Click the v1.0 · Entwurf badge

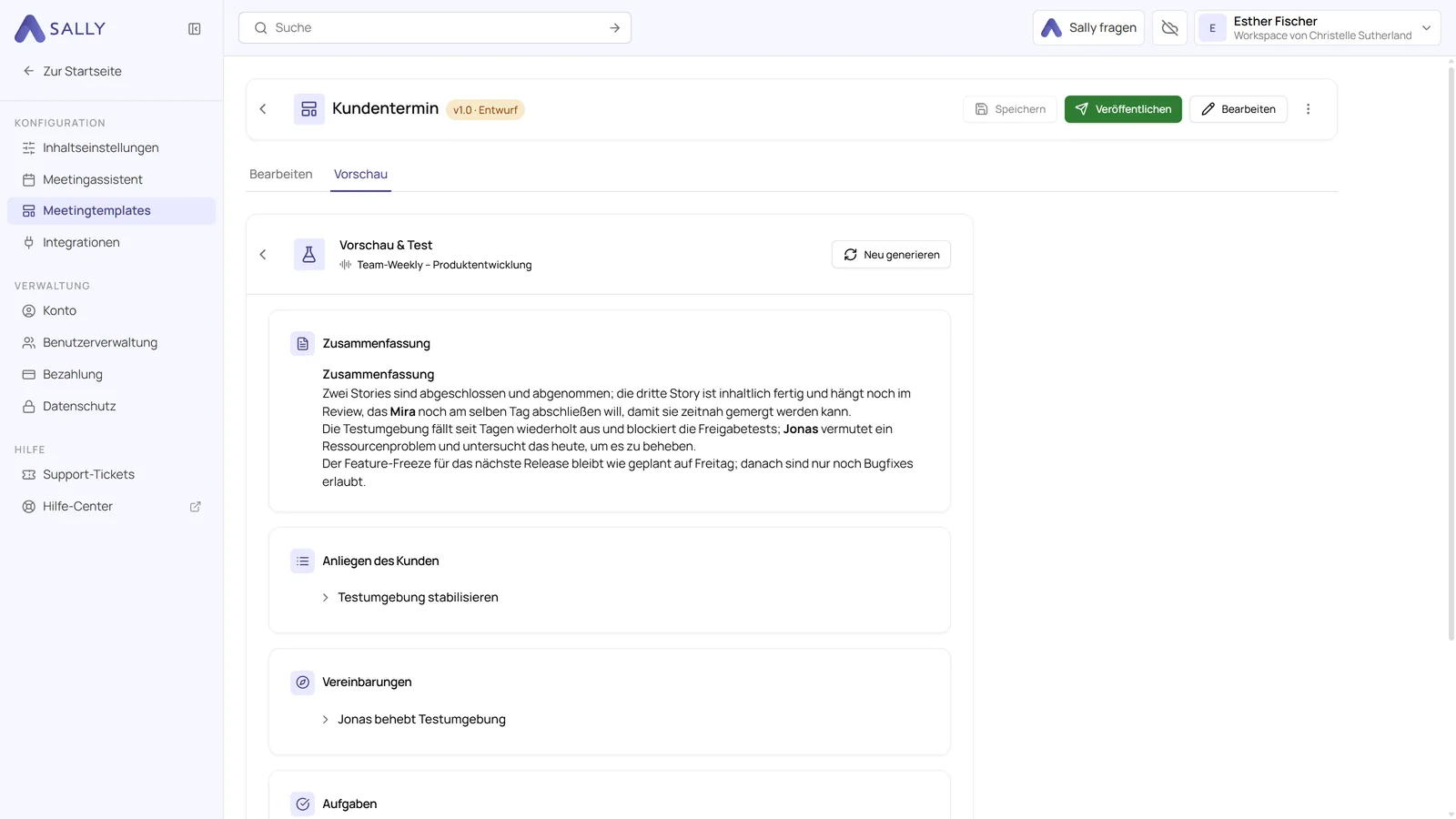485,110
